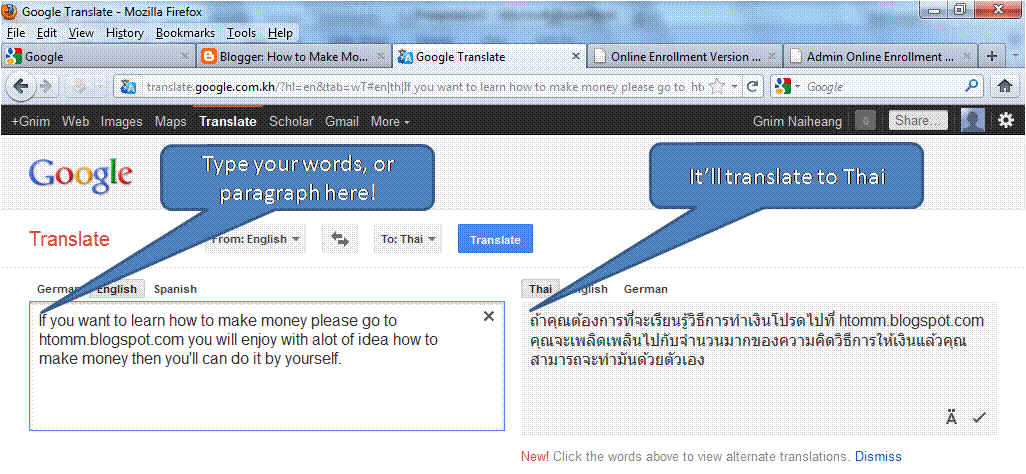Image resolution: width=1026 pixels, height=474 pixels.
Task: Clear source text with X icon
Action: pos(488,316)
